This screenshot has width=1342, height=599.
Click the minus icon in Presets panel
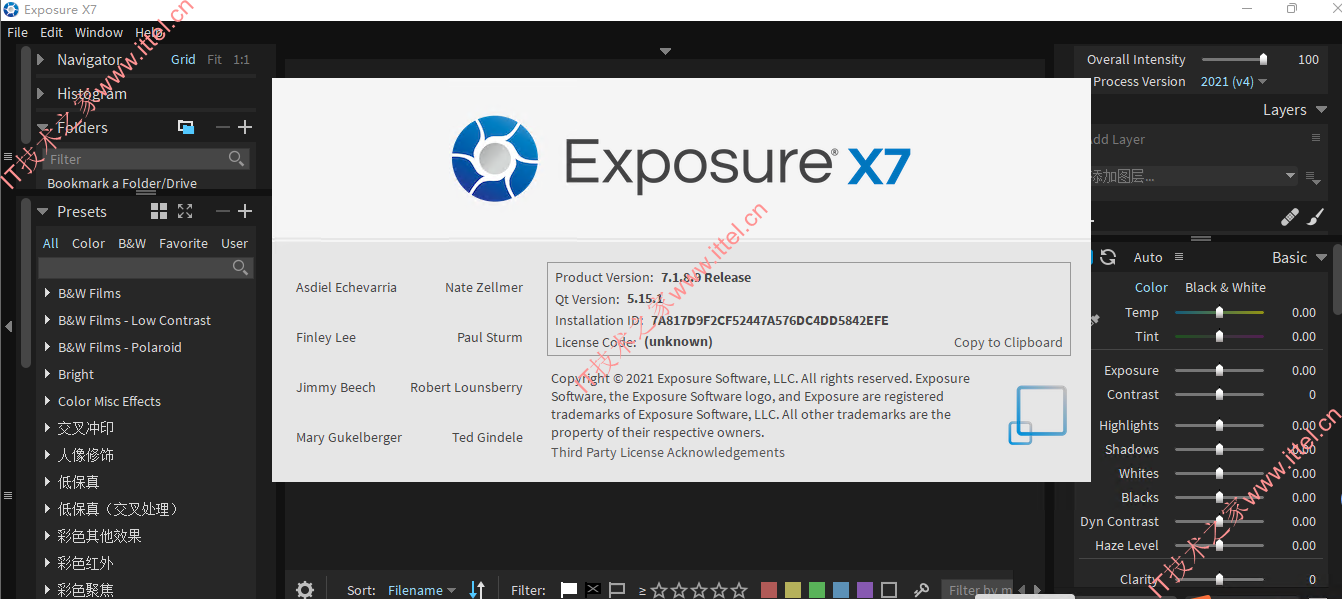(x=222, y=211)
